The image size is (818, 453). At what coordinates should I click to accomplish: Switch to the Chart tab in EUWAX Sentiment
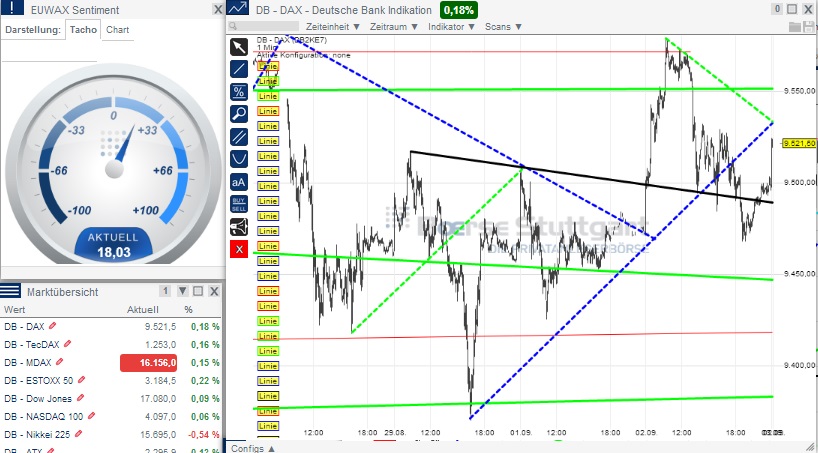[117, 30]
